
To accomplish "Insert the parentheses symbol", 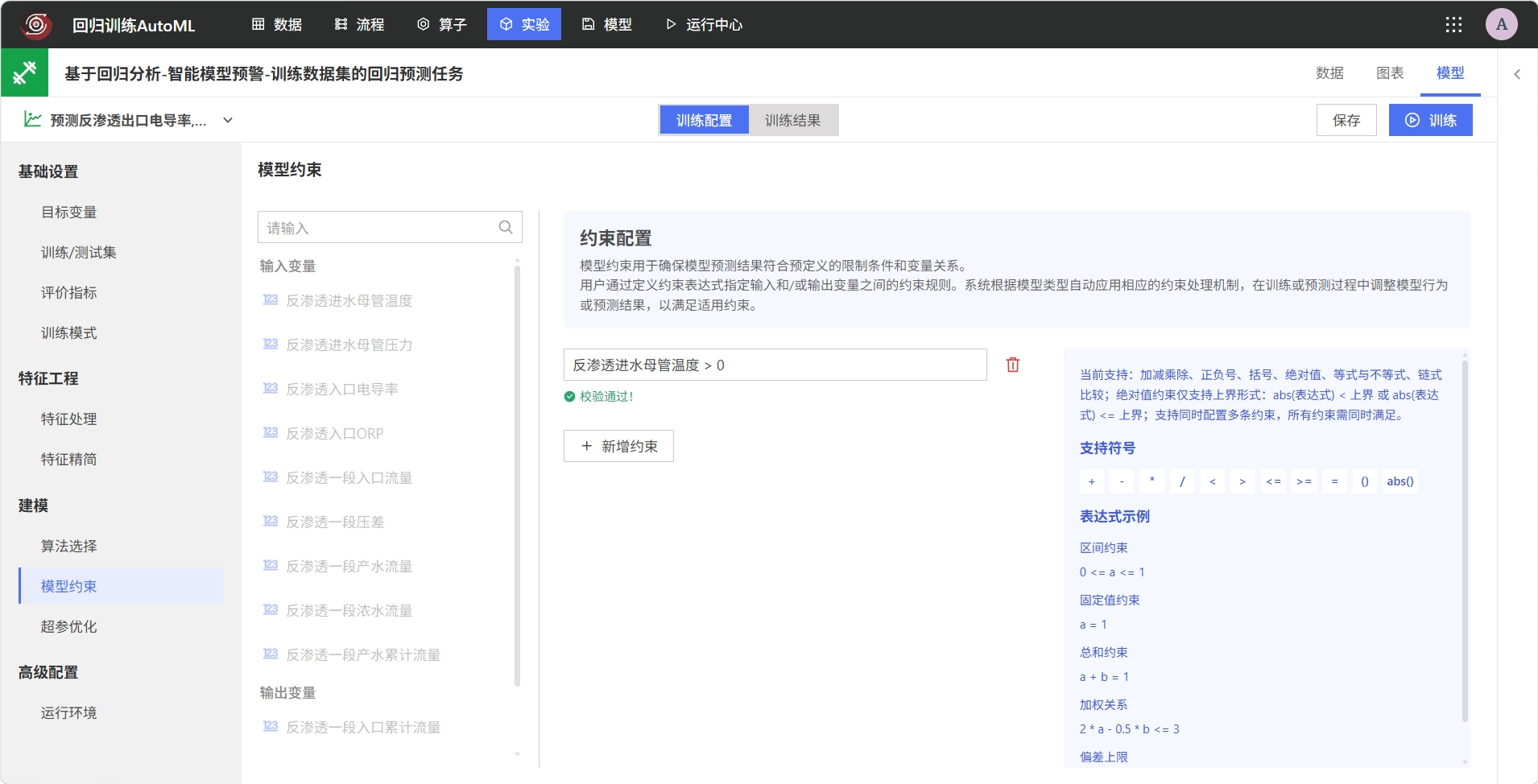I will [1365, 481].
